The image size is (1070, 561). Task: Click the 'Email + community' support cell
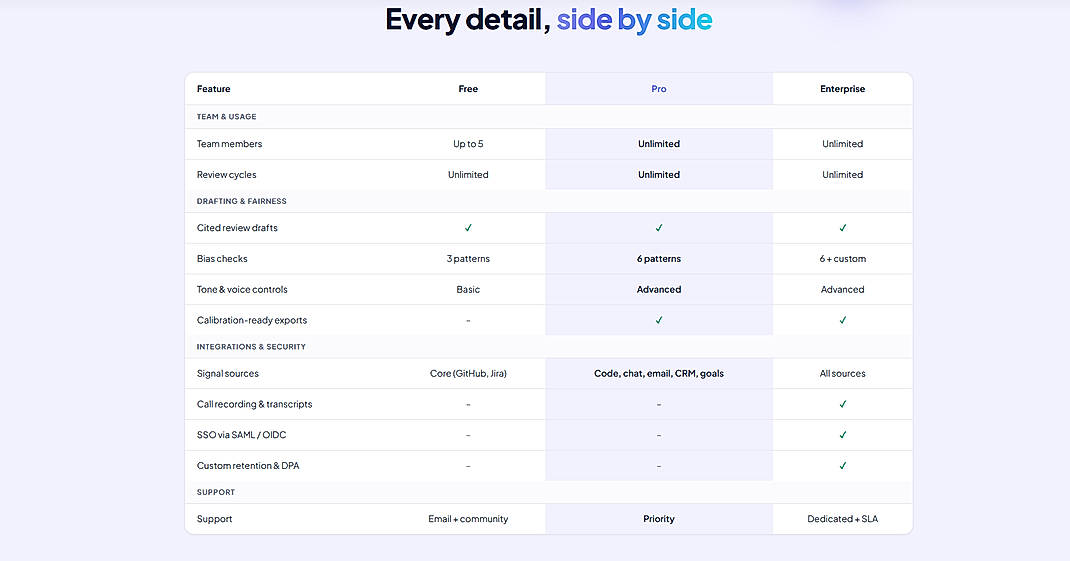pyautogui.click(x=468, y=519)
